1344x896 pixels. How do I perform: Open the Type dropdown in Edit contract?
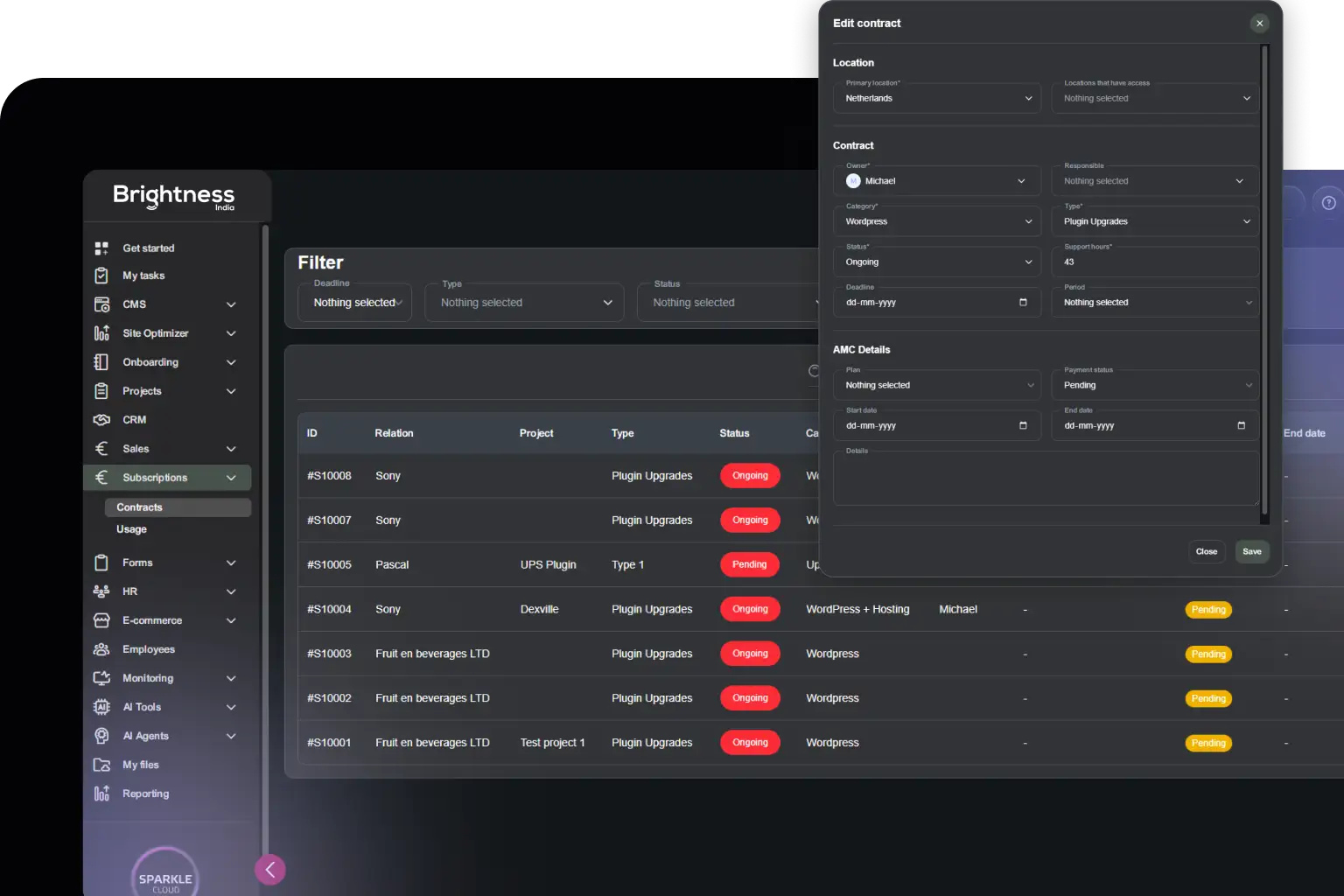(1155, 221)
